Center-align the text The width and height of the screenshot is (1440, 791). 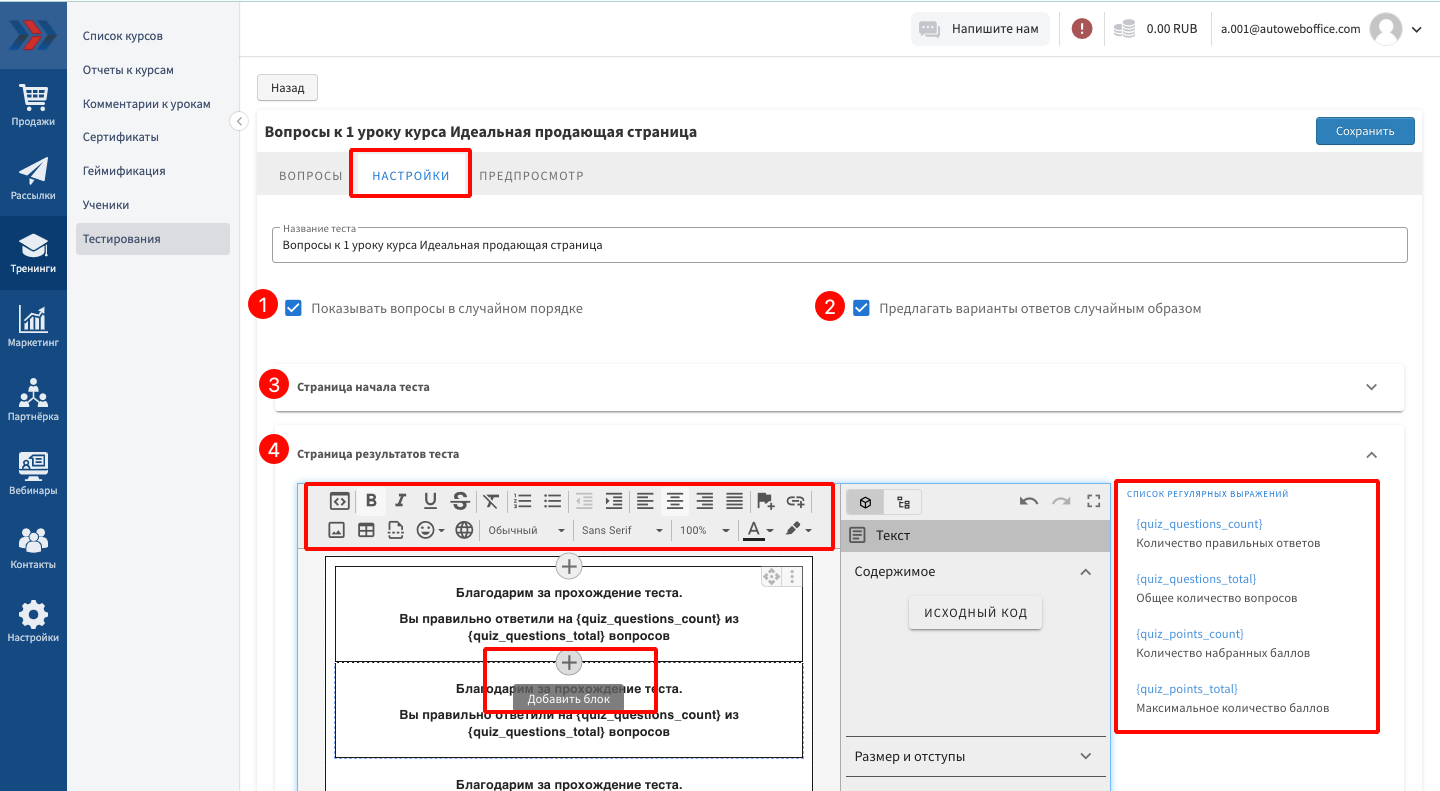(x=676, y=501)
